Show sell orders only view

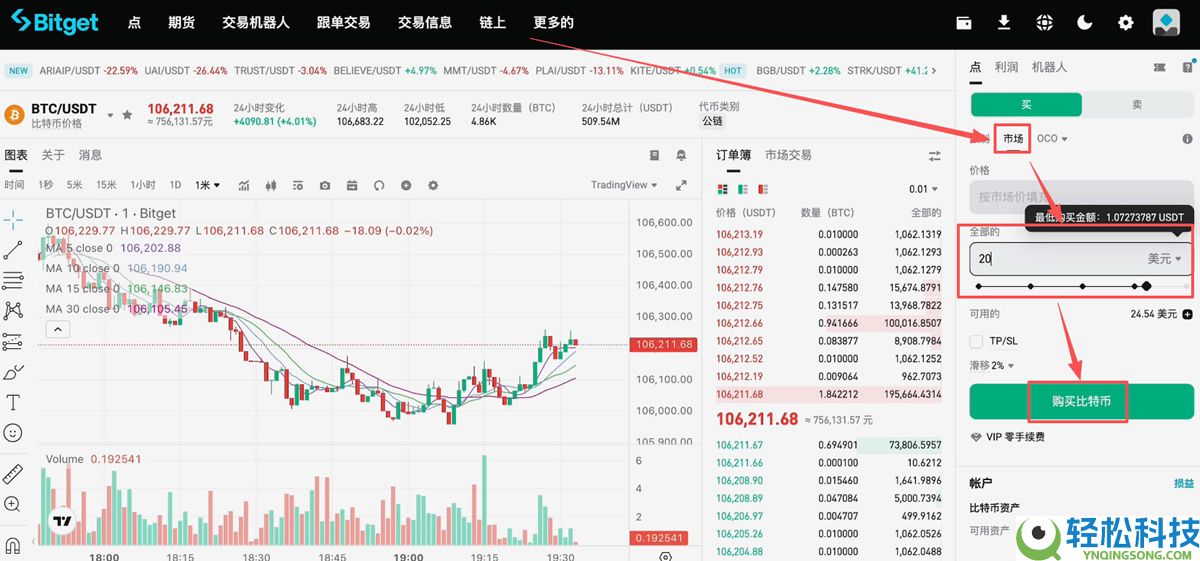(761, 189)
